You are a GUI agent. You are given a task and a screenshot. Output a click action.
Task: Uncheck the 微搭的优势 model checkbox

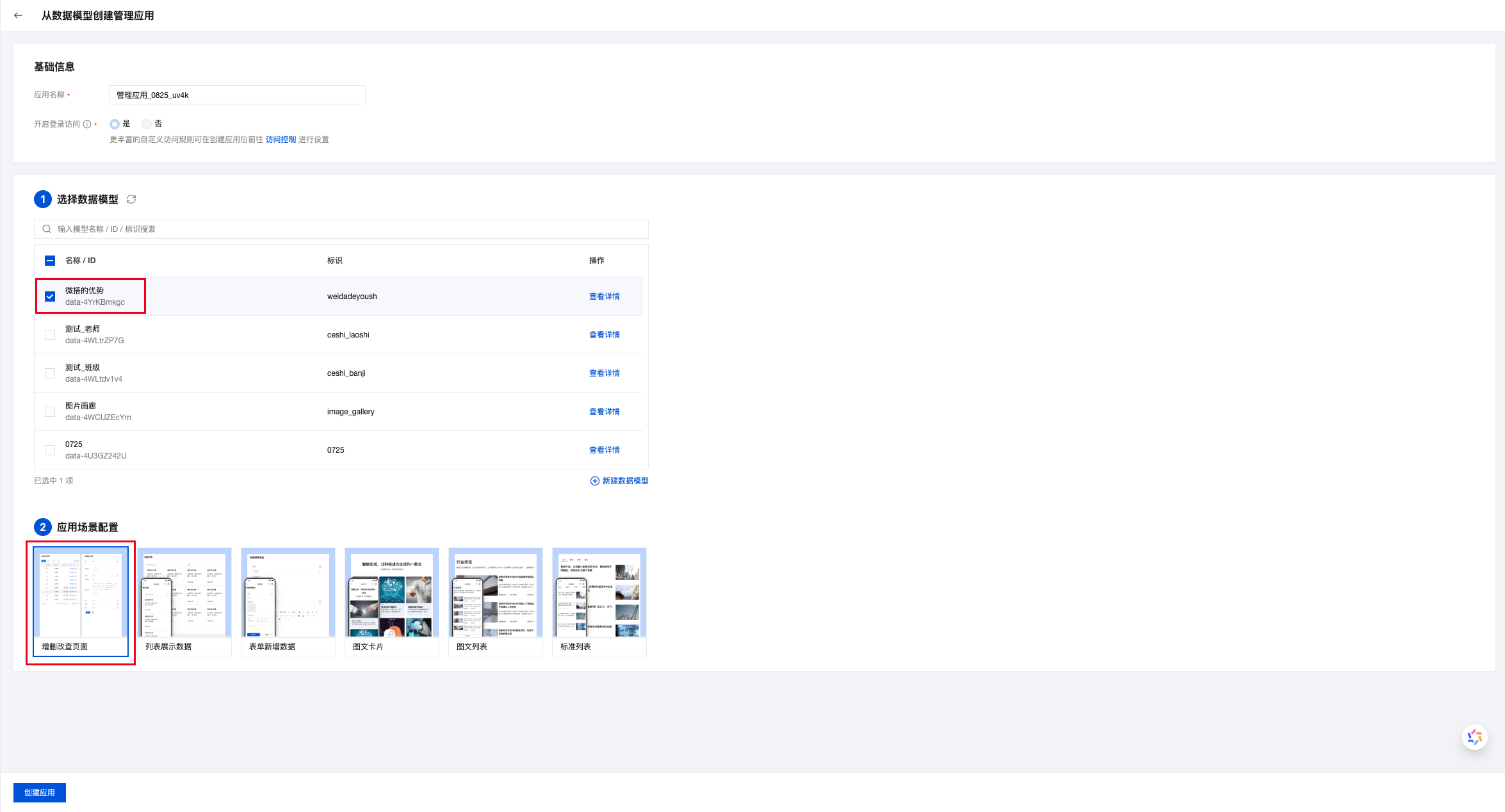click(x=50, y=296)
